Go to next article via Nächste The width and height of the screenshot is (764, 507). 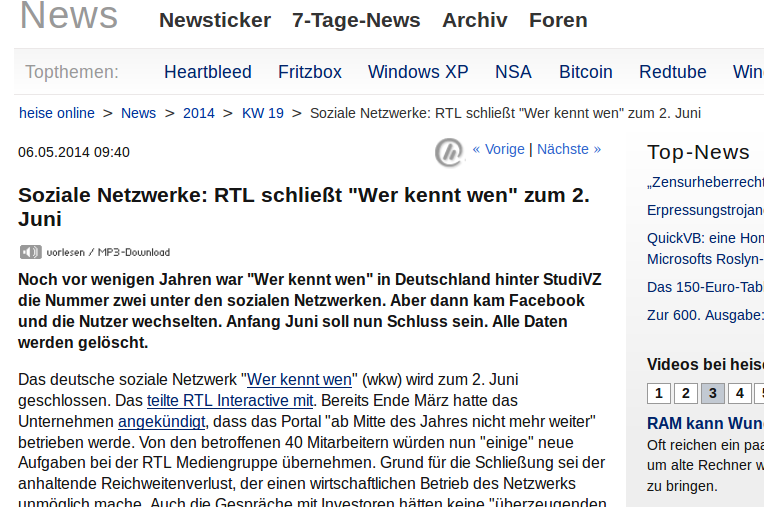569,149
